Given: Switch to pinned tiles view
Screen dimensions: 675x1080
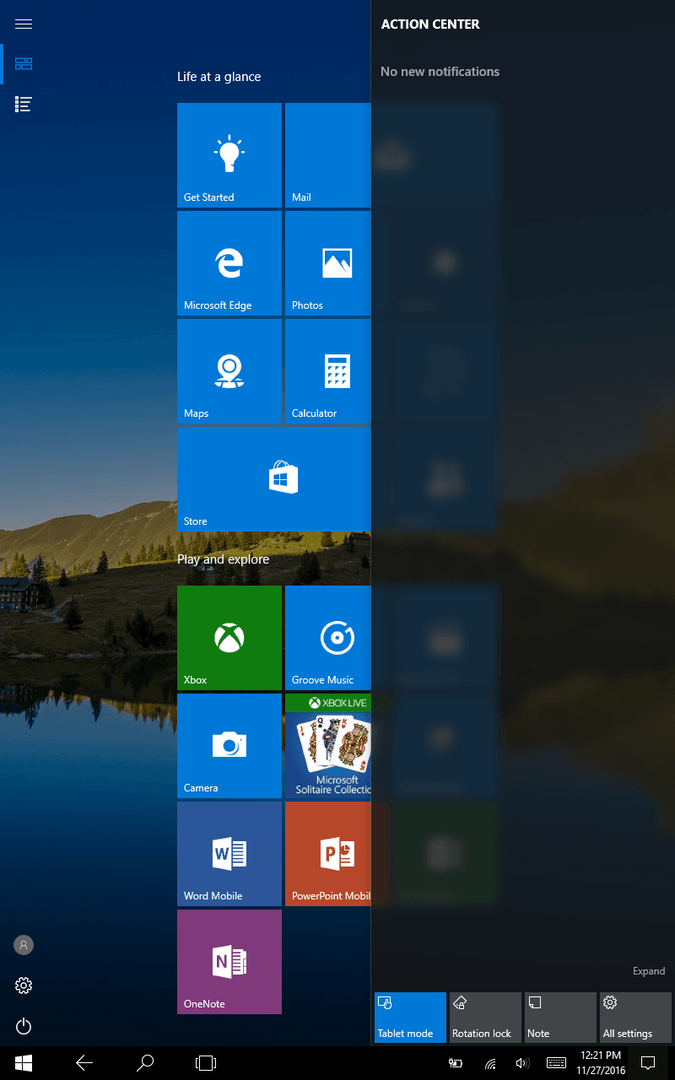Looking at the screenshot, I should coord(23,64).
